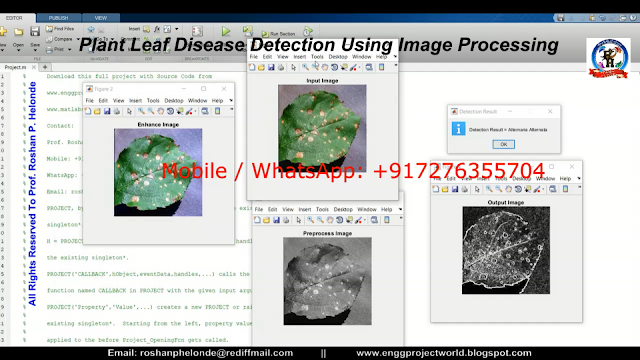Open the Help menu in the Preprocess Image figure
Viewport: 640px width, 360px height.
(x=387, y=209)
